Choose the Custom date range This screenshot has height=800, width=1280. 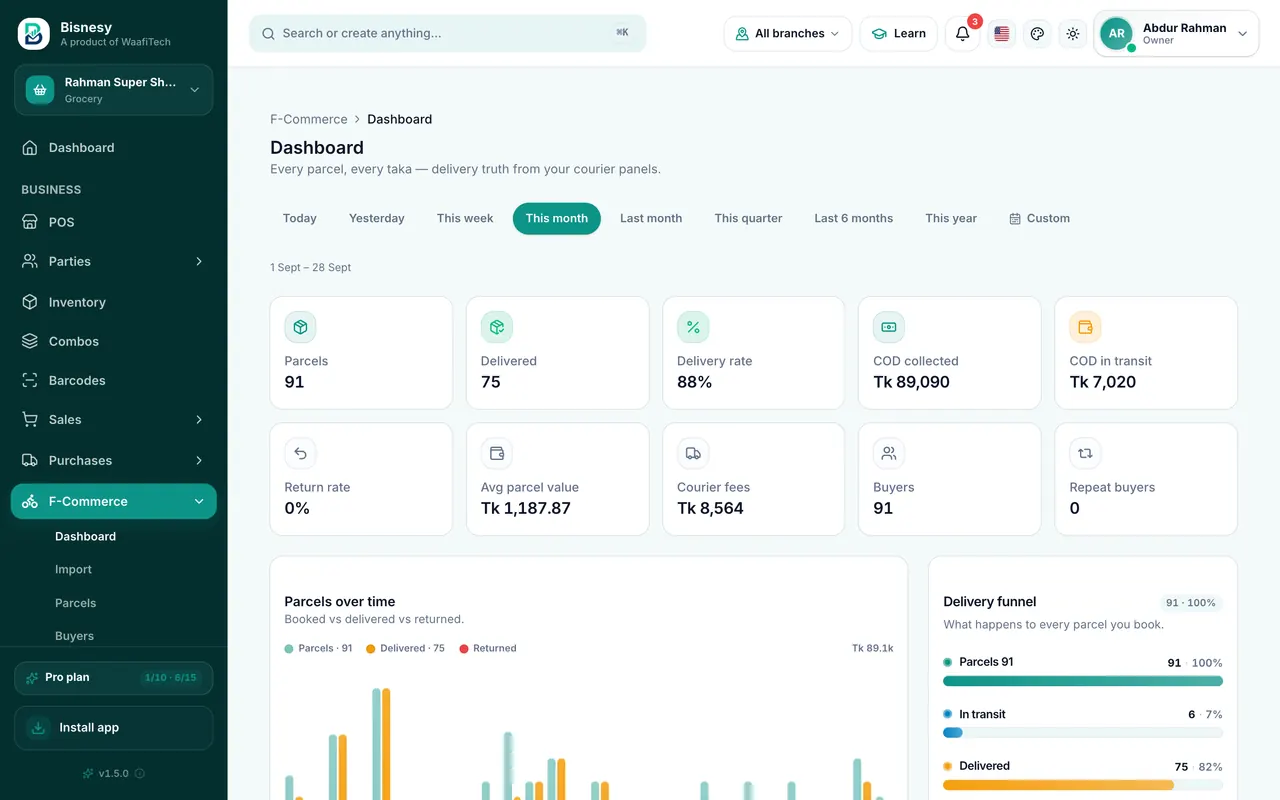point(1039,218)
